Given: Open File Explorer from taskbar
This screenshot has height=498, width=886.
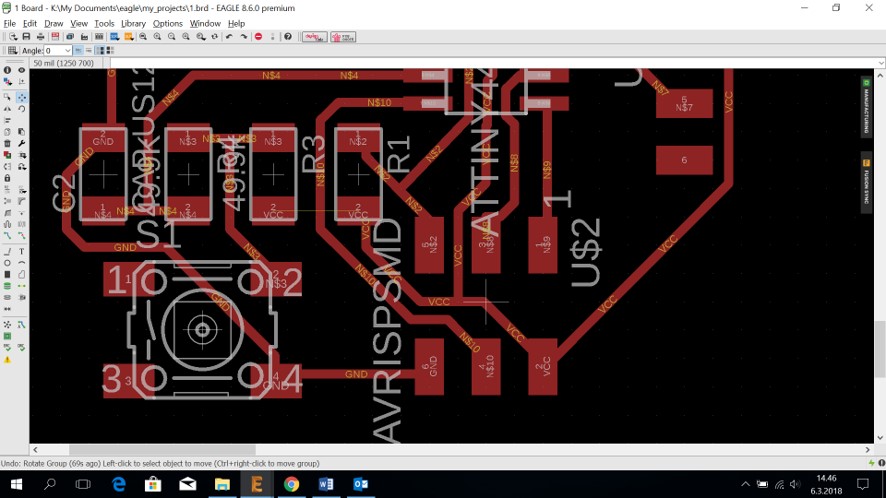Looking at the screenshot, I should pyautogui.click(x=222, y=484).
